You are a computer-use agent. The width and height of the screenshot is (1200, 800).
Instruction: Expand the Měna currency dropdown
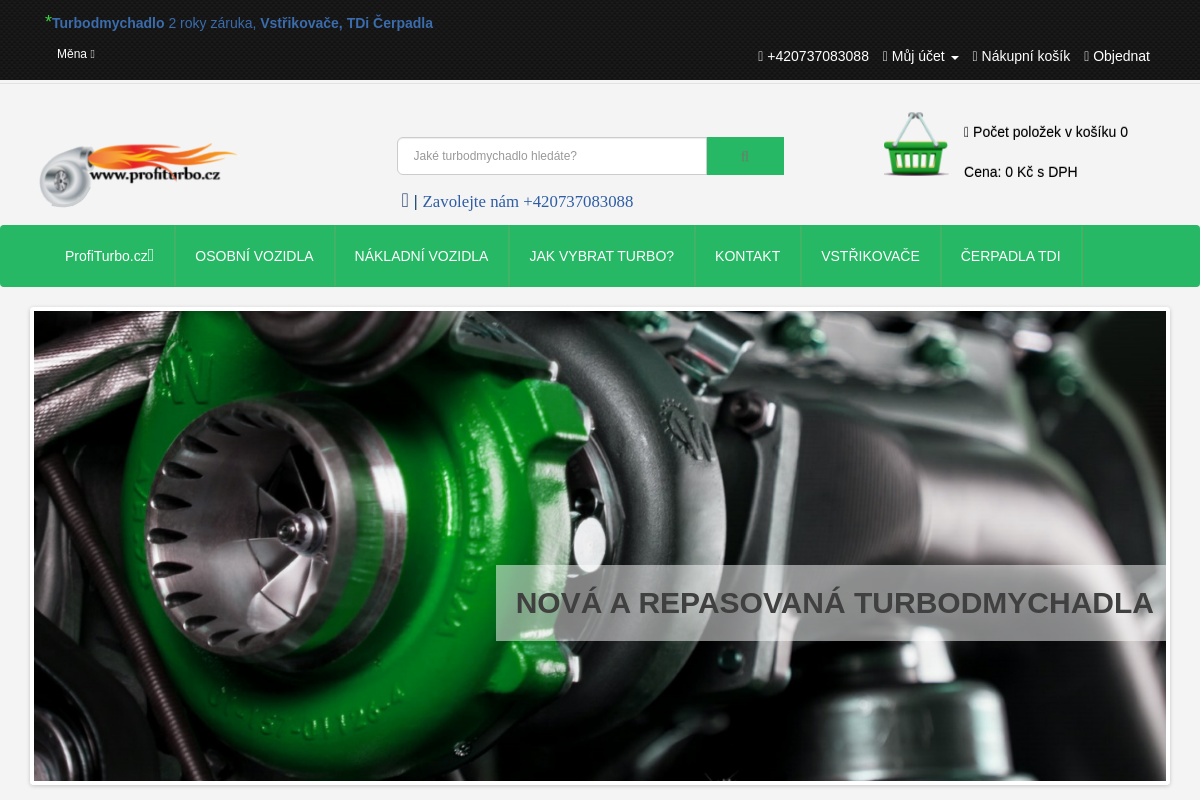(x=75, y=53)
